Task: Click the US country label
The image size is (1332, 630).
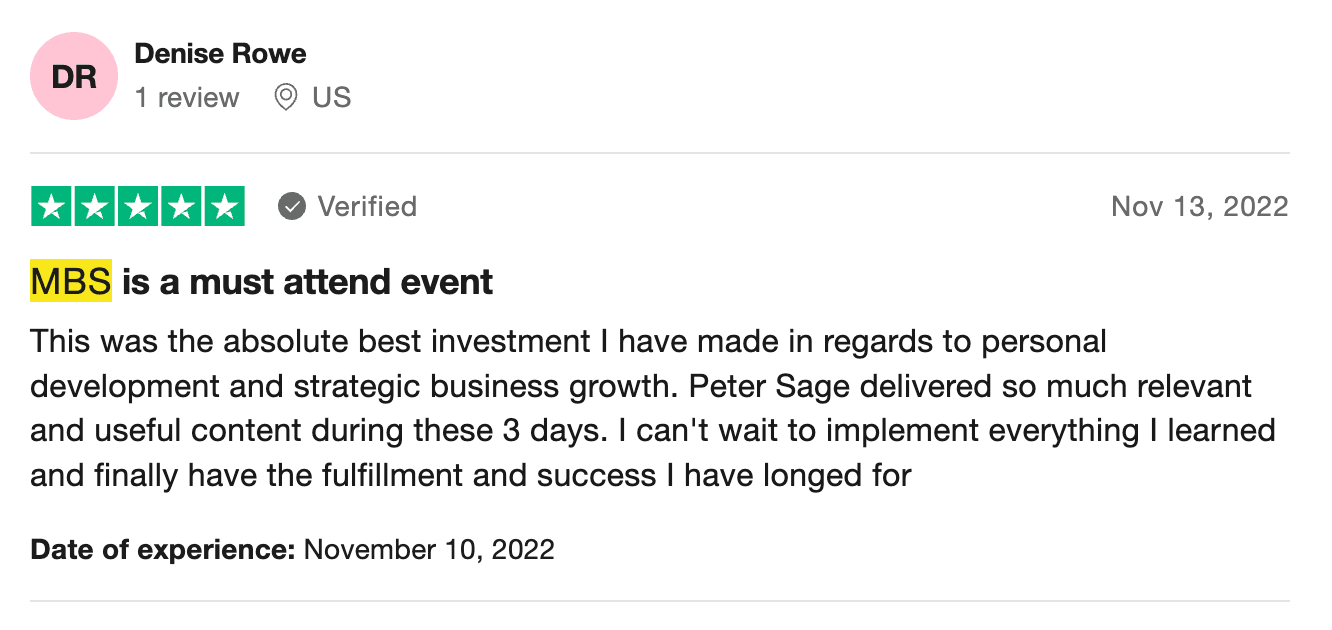Action: [x=331, y=98]
